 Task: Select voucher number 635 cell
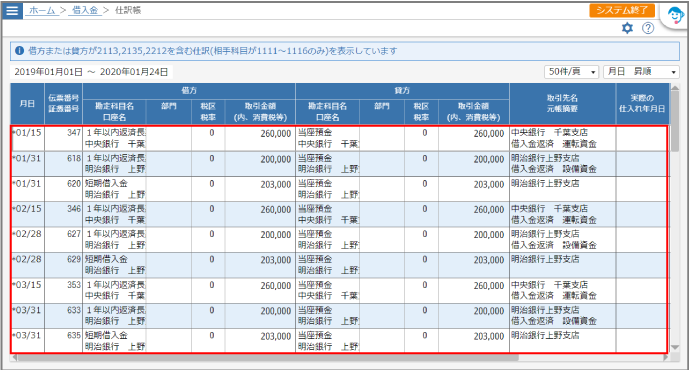[x=63, y=341]
